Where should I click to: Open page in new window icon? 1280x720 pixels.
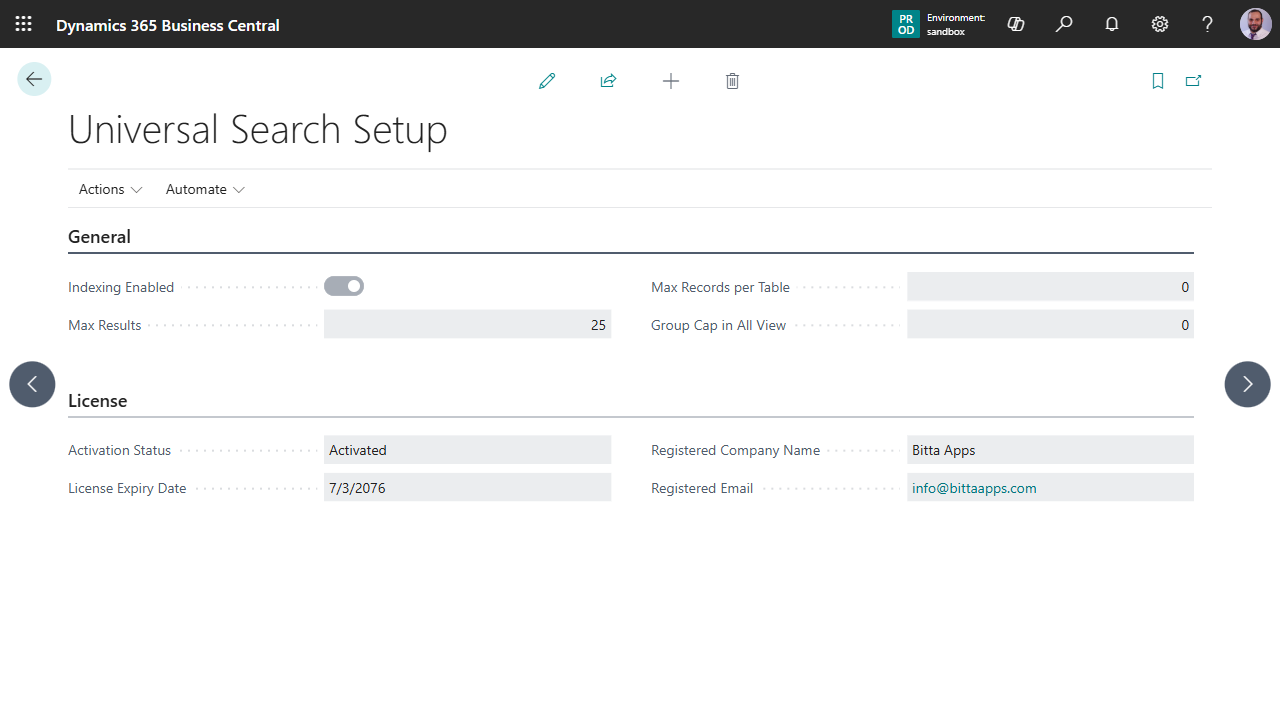tap(1193, 81)
